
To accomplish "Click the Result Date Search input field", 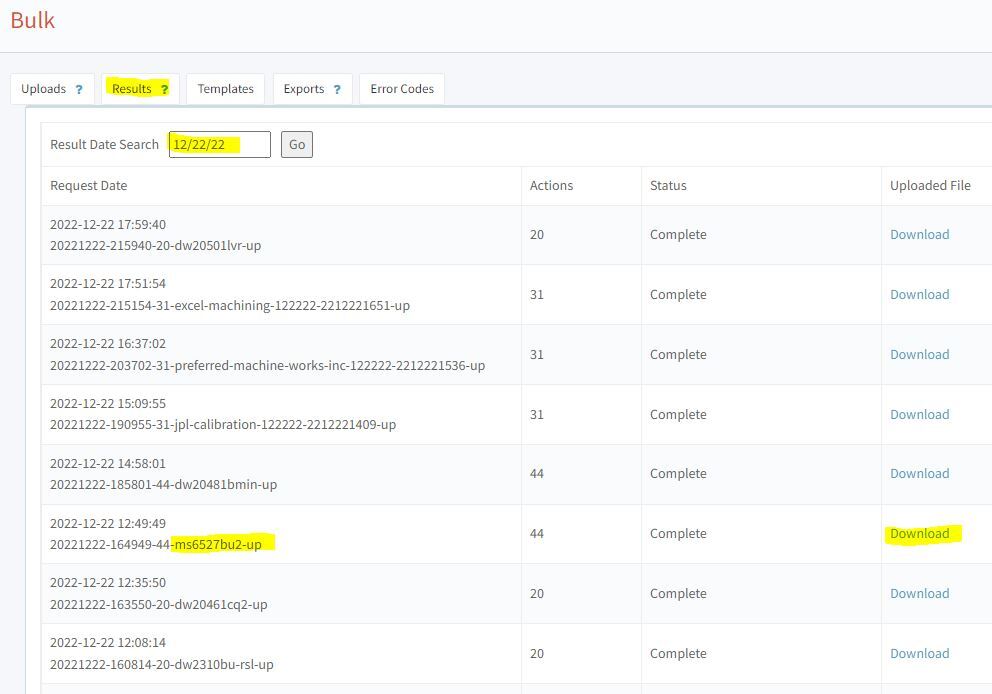I will [x=219, y=145].
